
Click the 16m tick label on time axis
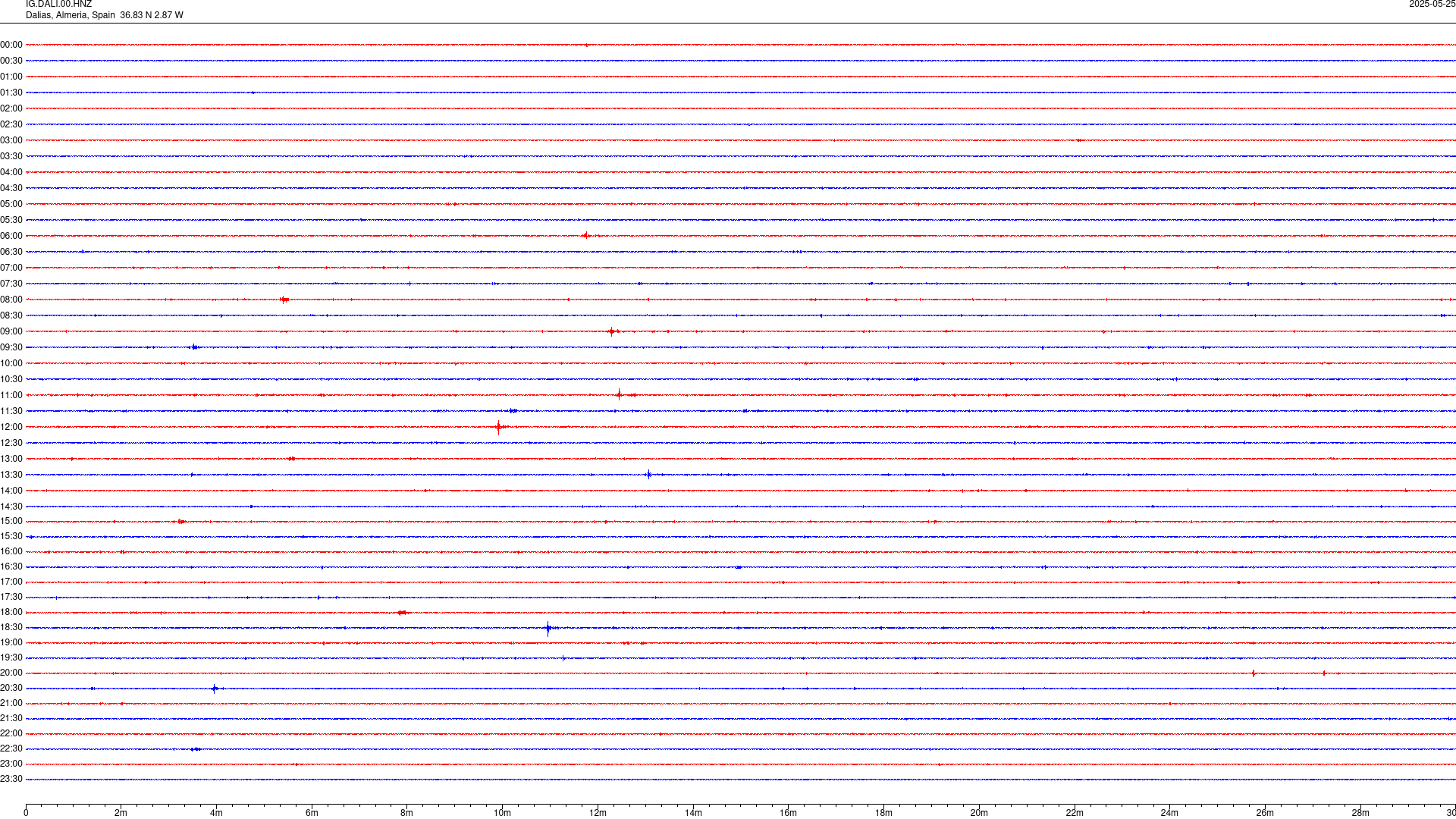click(x=788, y=813)
